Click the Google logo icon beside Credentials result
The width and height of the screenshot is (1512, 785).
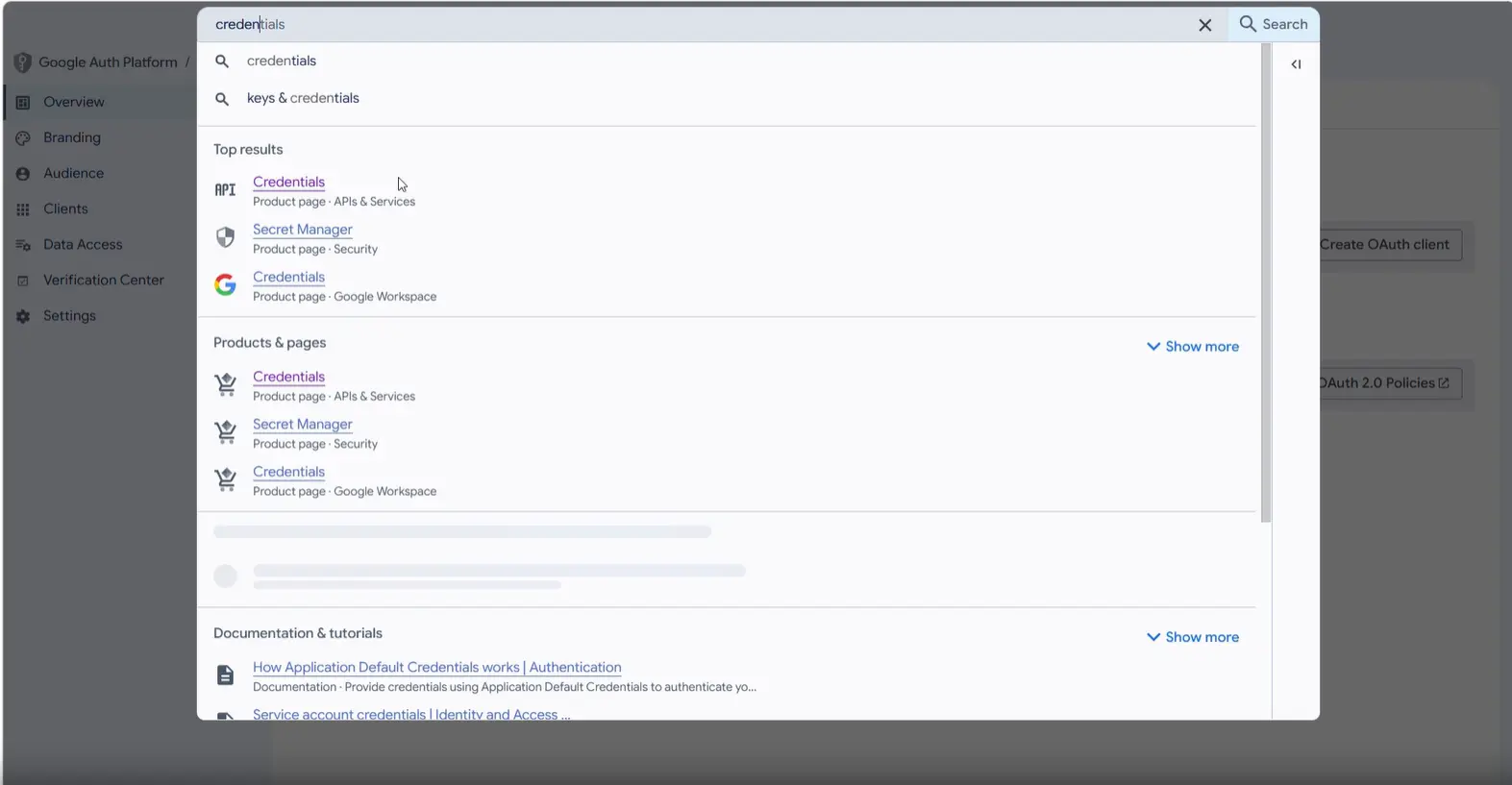(225, 284)
